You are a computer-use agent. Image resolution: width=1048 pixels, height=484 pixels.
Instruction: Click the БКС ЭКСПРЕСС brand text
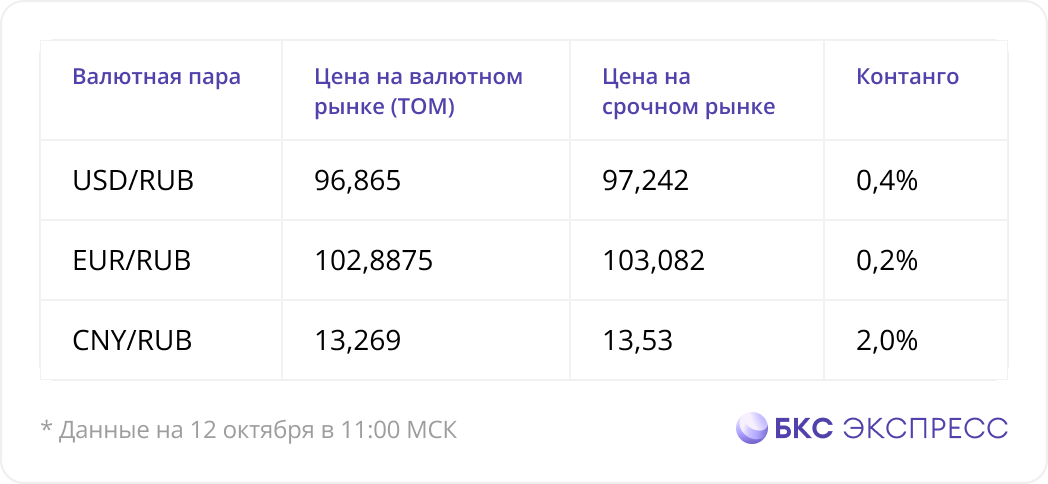pos(891,428)
